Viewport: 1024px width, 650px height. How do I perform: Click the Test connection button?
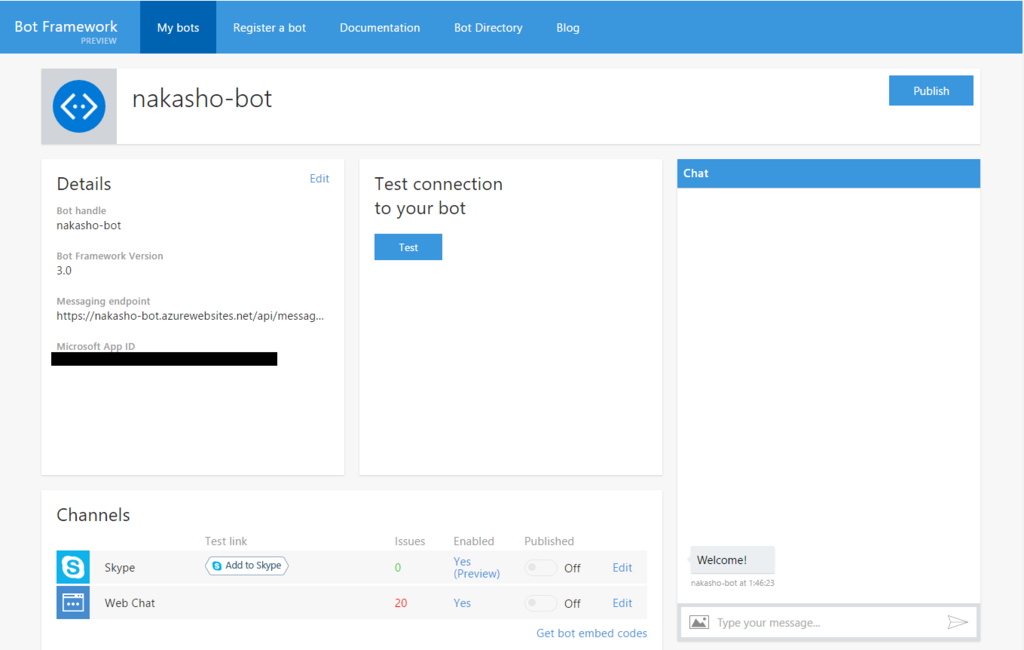408,247
